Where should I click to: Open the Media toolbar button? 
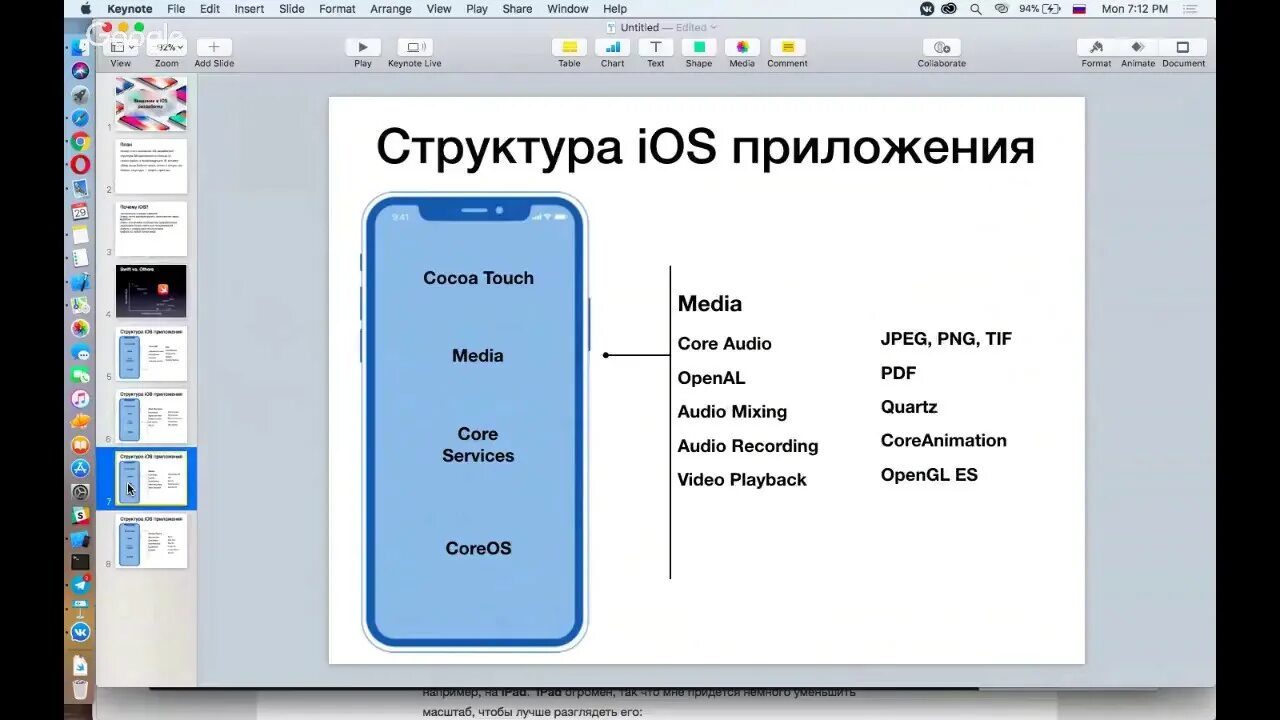[742, 47]
